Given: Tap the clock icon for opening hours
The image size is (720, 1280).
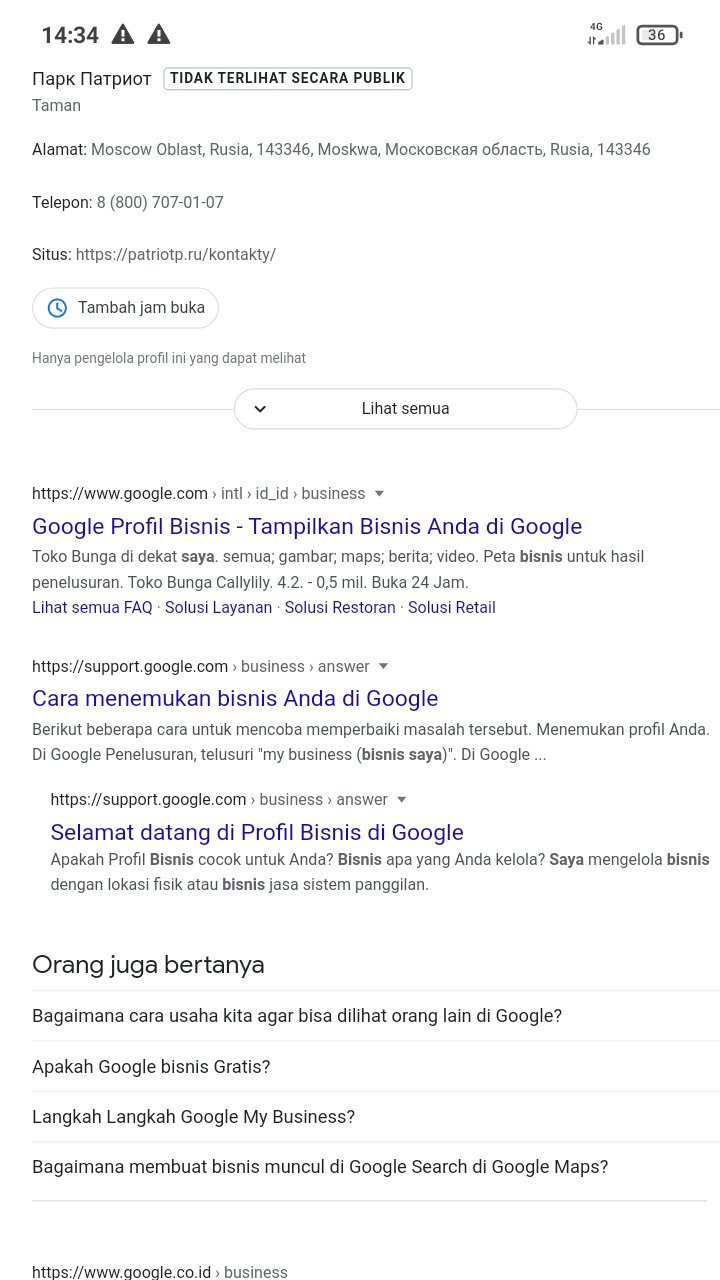Looking at the screenshot, I should click(x=58, y=308).
